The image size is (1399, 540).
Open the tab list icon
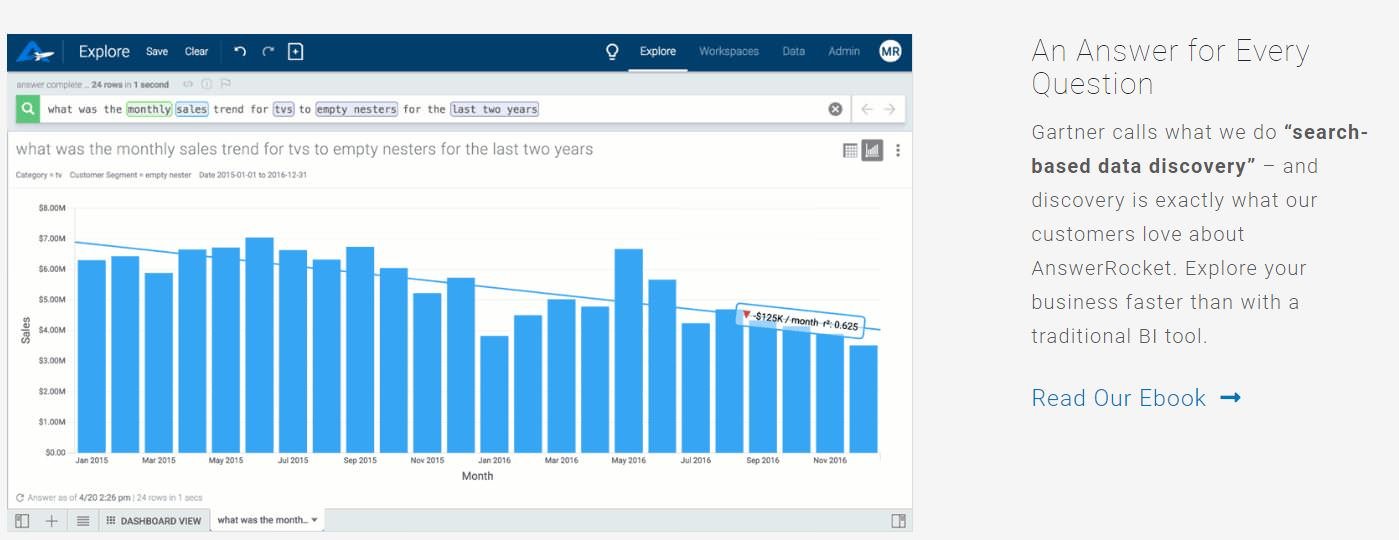[83, 521]
